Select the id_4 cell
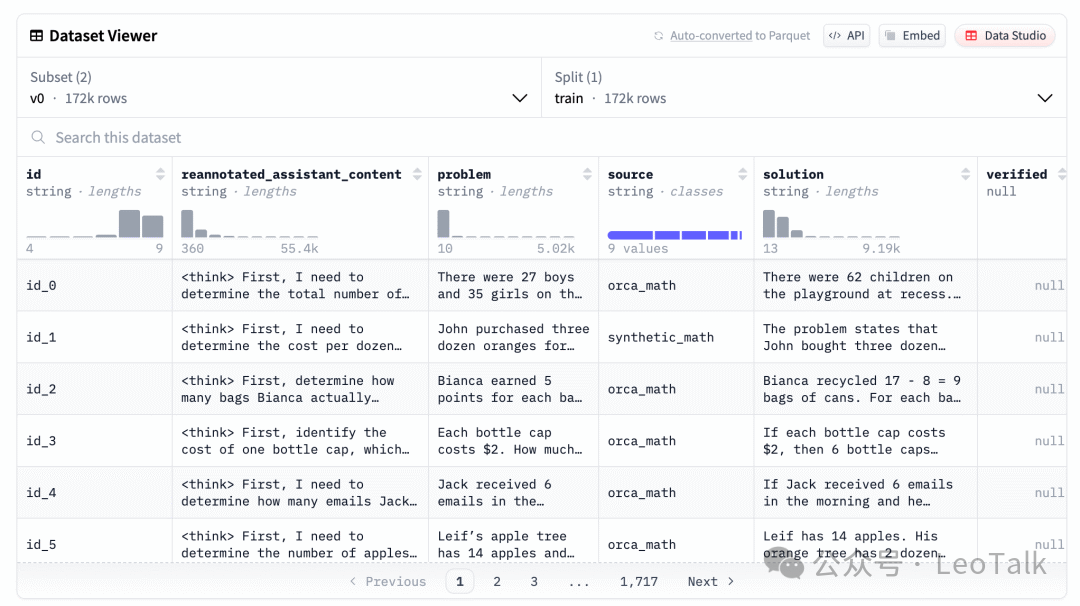Viewport: 1080px width, 606px height. 94,492
